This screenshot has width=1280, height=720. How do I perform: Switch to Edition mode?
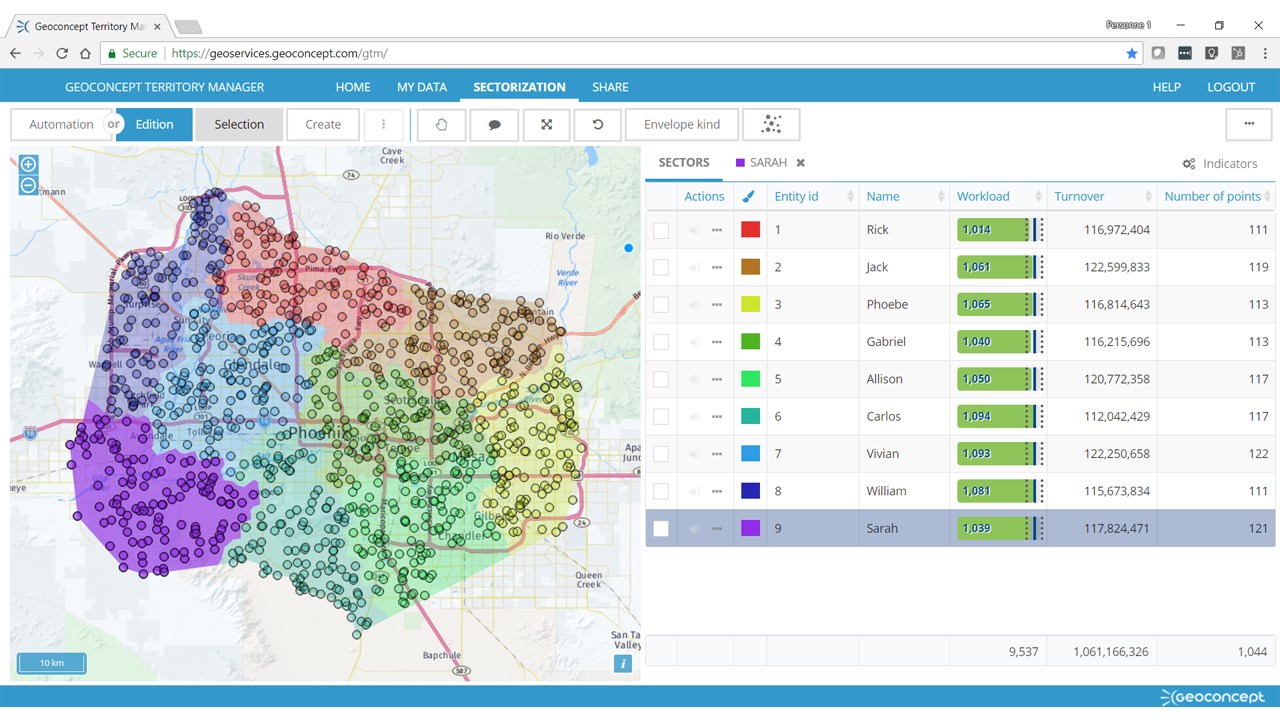[155, 125]
